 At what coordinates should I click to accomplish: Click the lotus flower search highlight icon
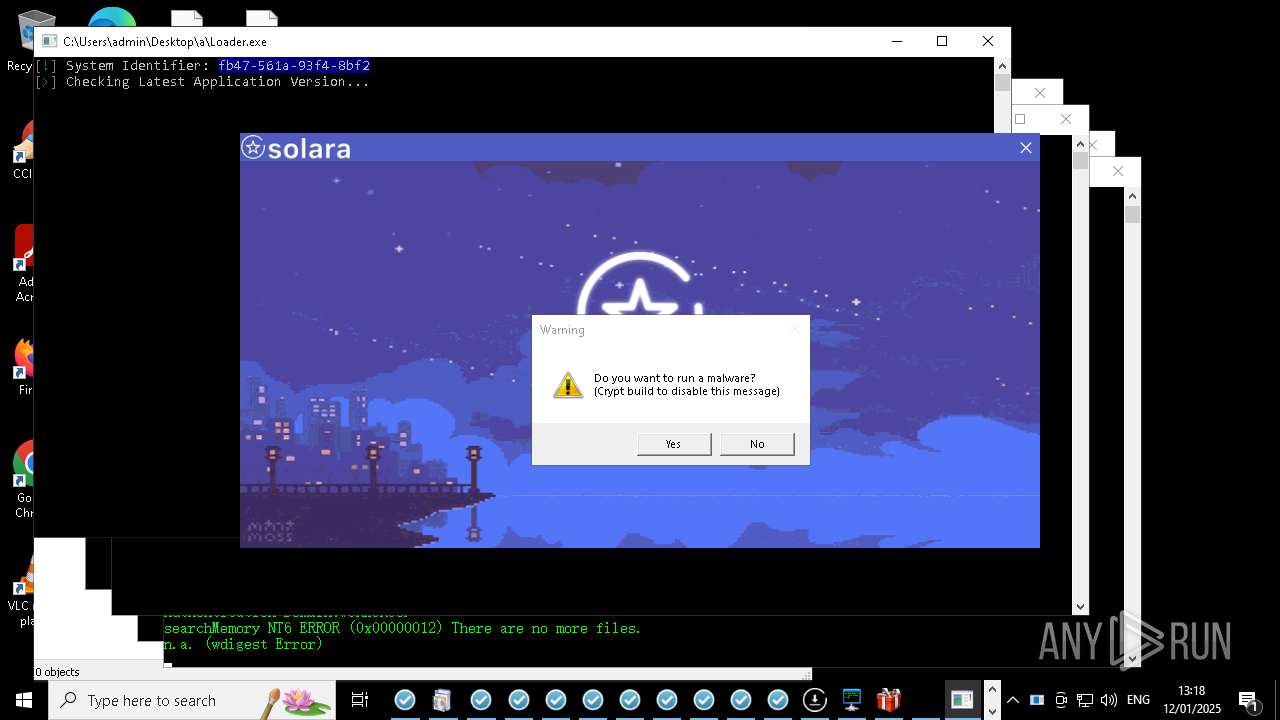[x=307, y=701]
